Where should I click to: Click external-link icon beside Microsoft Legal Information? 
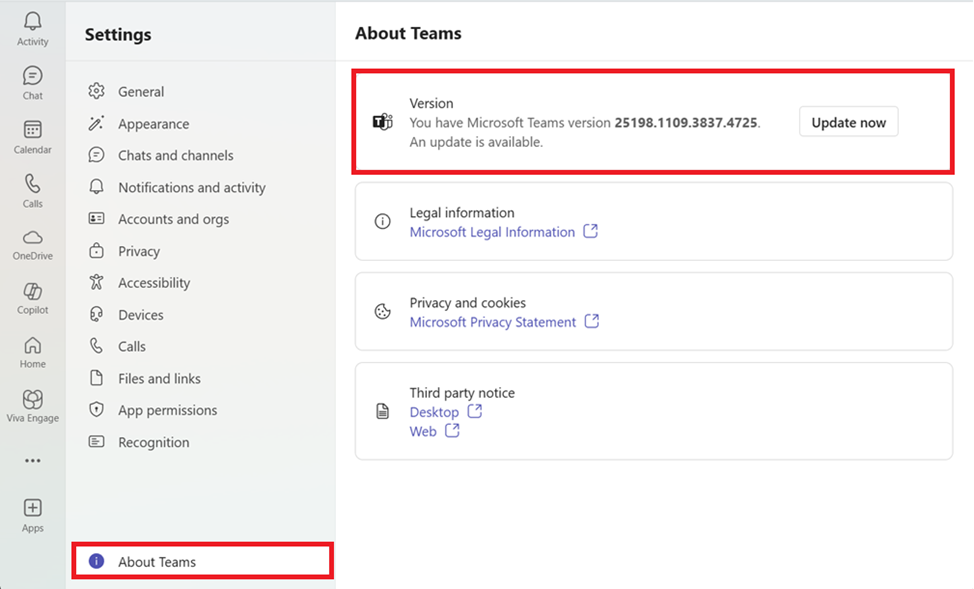[590, 231]
